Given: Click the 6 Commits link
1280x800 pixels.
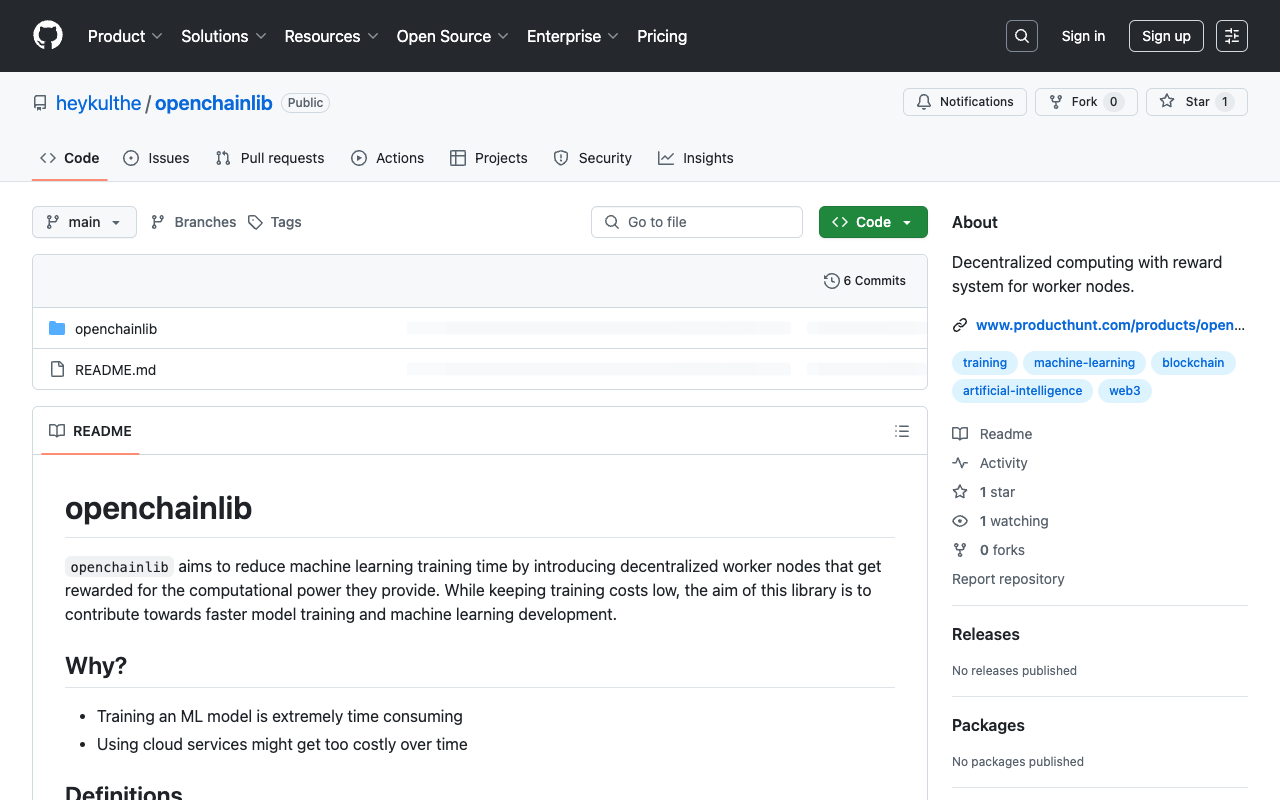Looking at the screenshot, I should [x=865, y=281].
